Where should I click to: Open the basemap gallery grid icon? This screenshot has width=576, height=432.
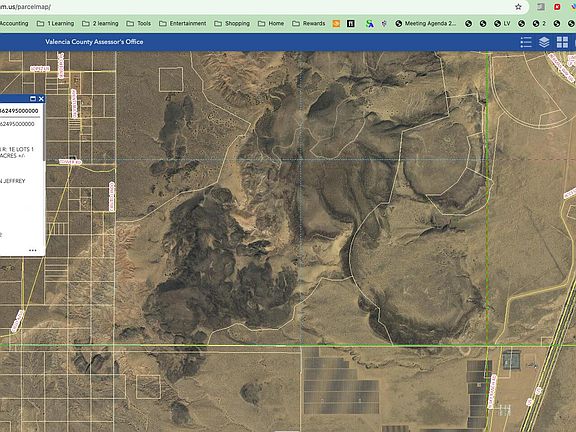point(562,42)
